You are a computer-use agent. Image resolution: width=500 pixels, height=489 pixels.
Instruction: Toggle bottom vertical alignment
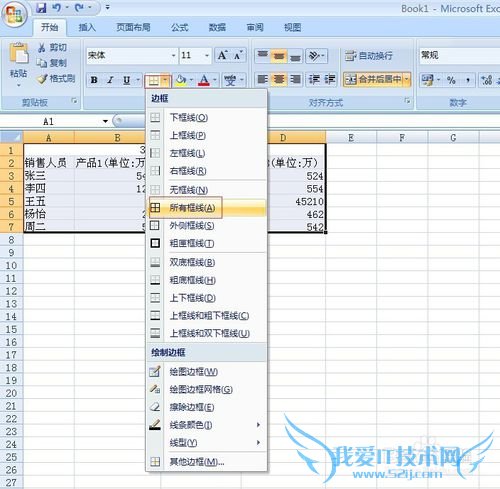click(x=295, y=56)
